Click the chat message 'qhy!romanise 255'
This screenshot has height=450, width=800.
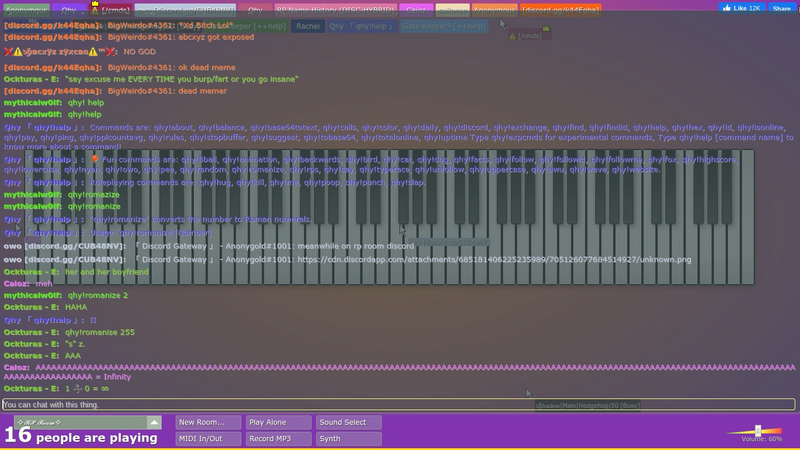(99, 332)
